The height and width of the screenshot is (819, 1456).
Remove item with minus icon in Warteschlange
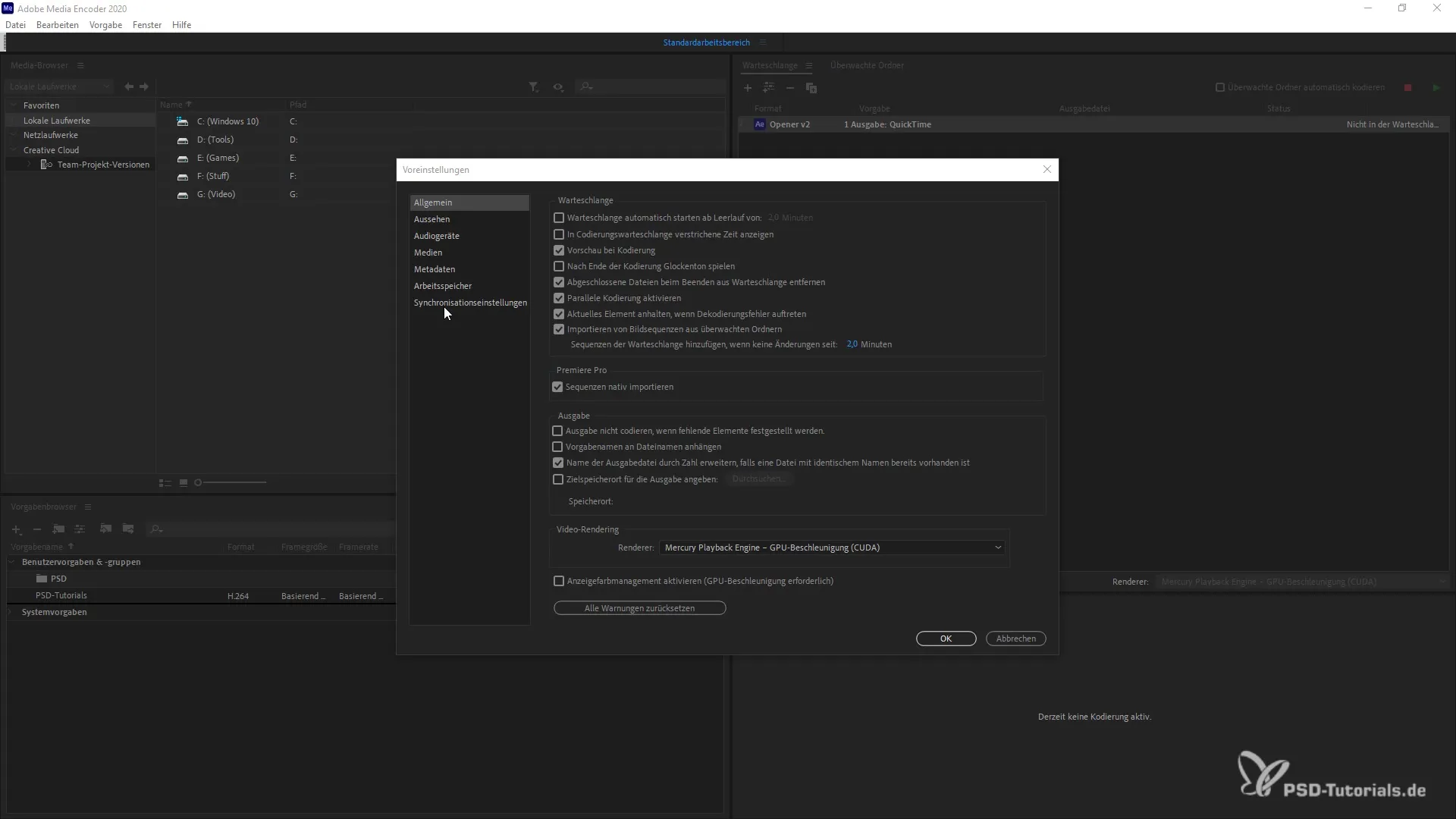point(790,88)
